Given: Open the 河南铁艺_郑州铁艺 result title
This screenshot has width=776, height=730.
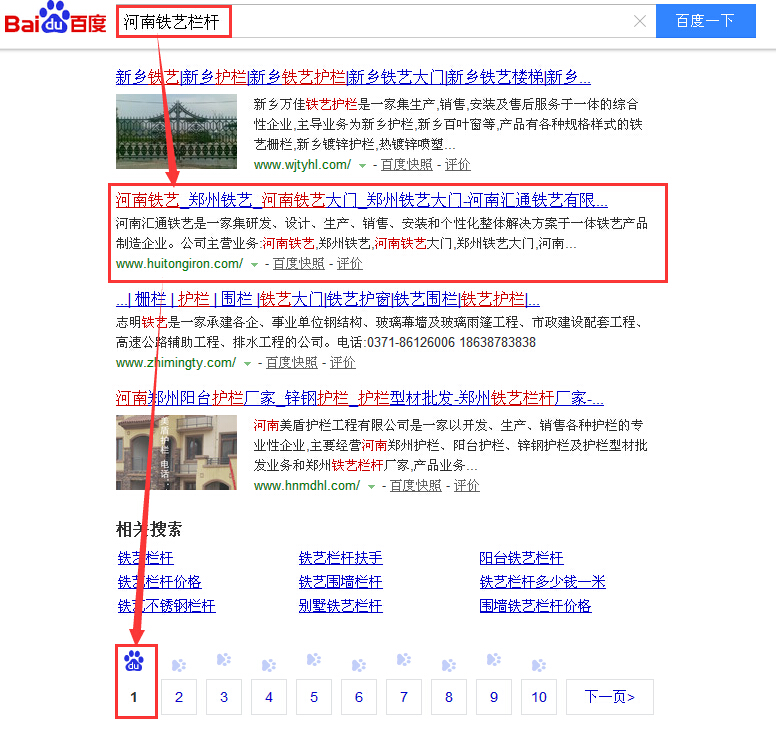Looking at the screenshot, I should [x=361, y=200].
